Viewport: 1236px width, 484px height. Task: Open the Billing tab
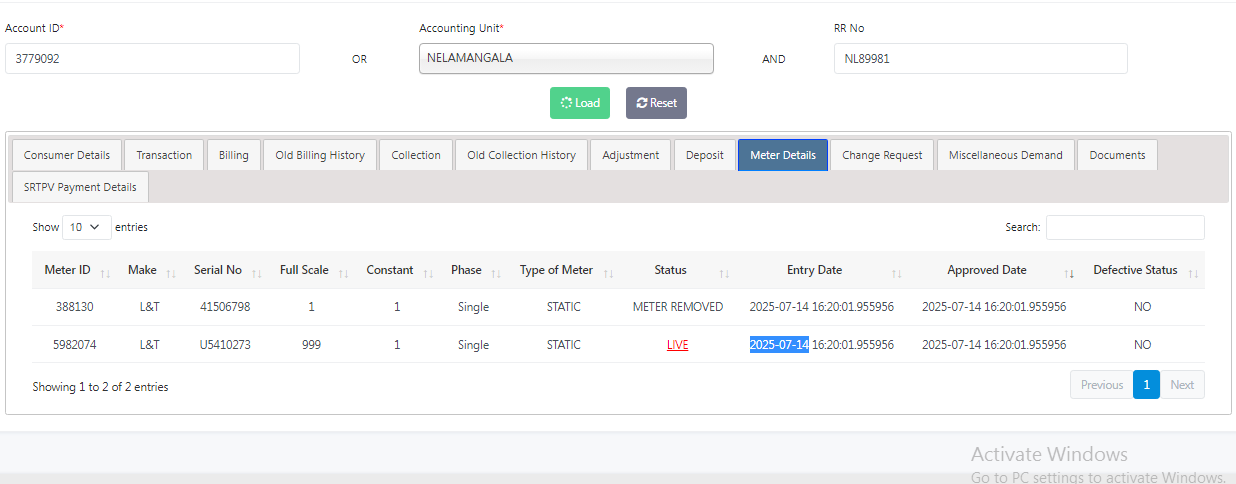(234, 155)
